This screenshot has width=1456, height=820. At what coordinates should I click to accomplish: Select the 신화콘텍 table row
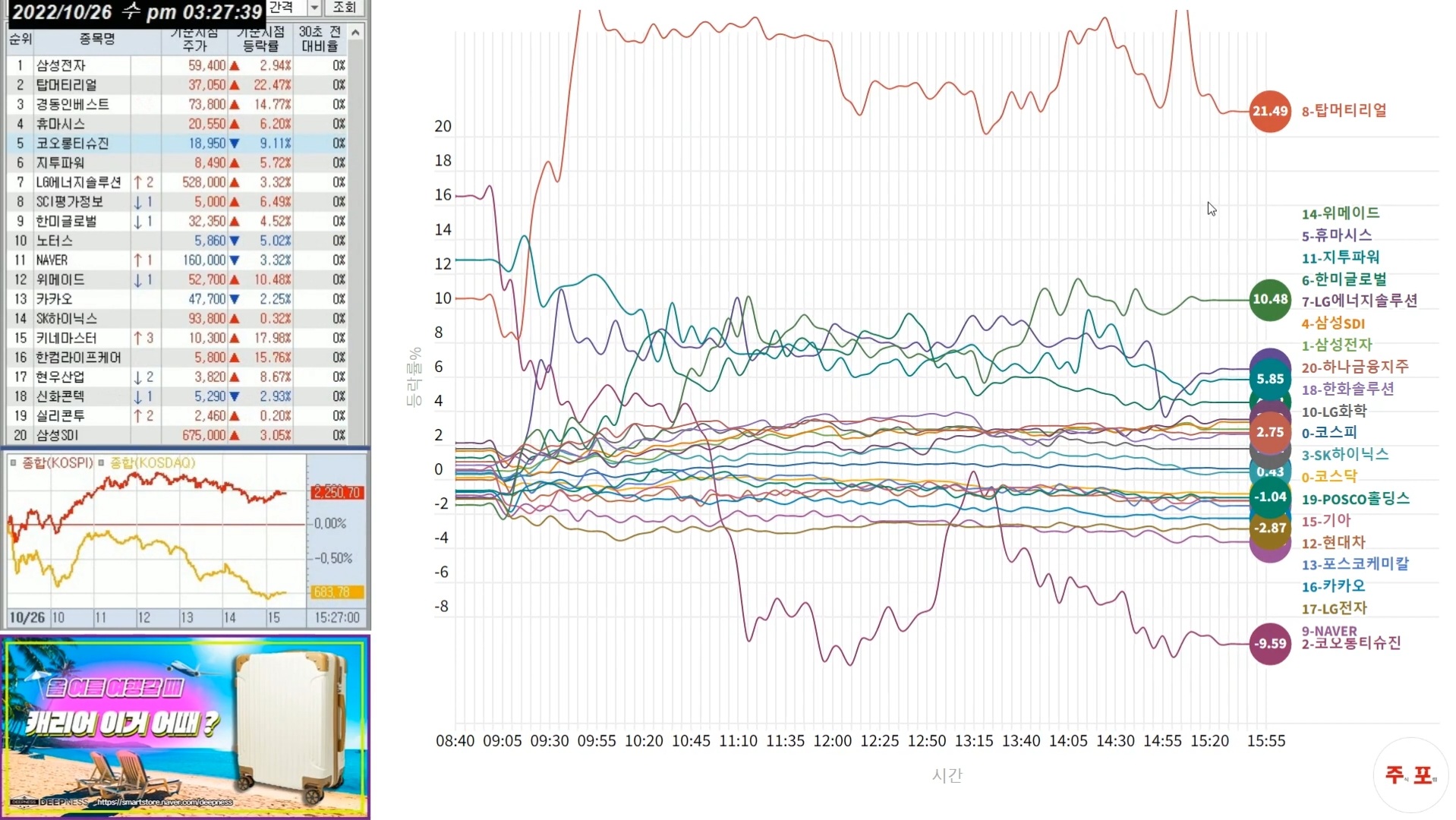click(x=177, y=396)
